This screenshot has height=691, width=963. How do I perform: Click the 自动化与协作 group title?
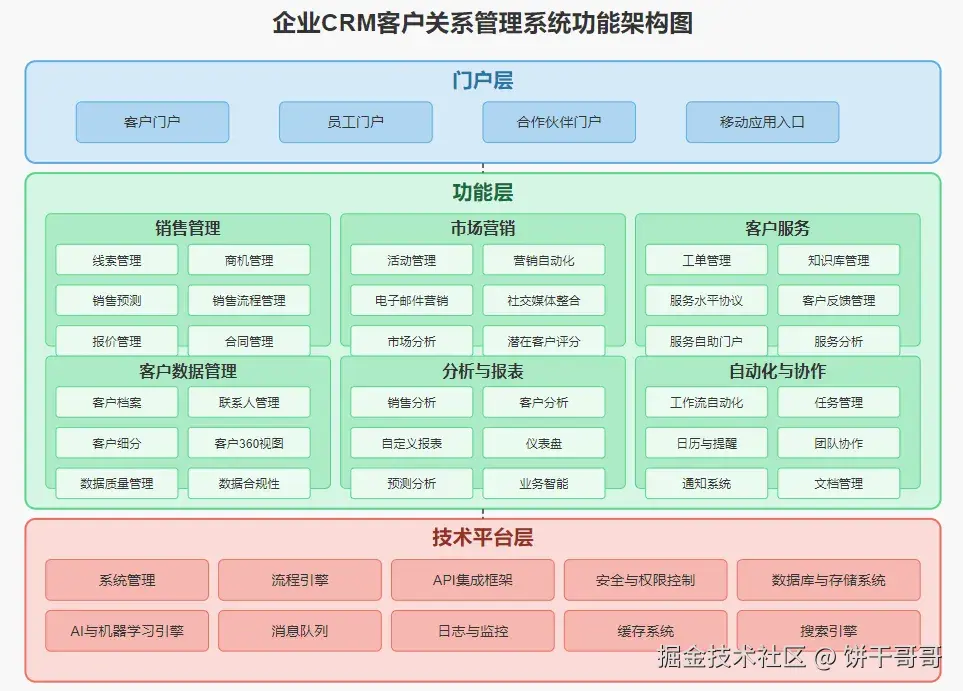tap(778, 371)
